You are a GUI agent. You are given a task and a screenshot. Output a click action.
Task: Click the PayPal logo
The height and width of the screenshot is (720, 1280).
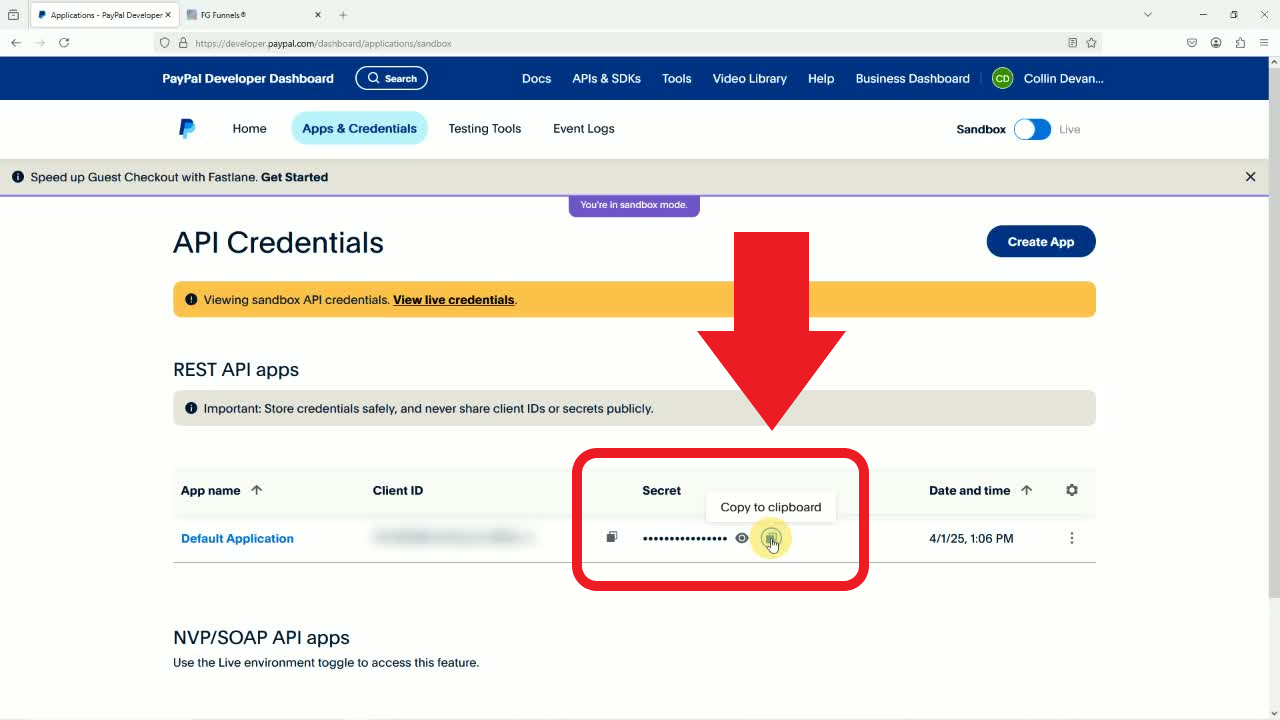pyautogui.click(x=187, y=128)
